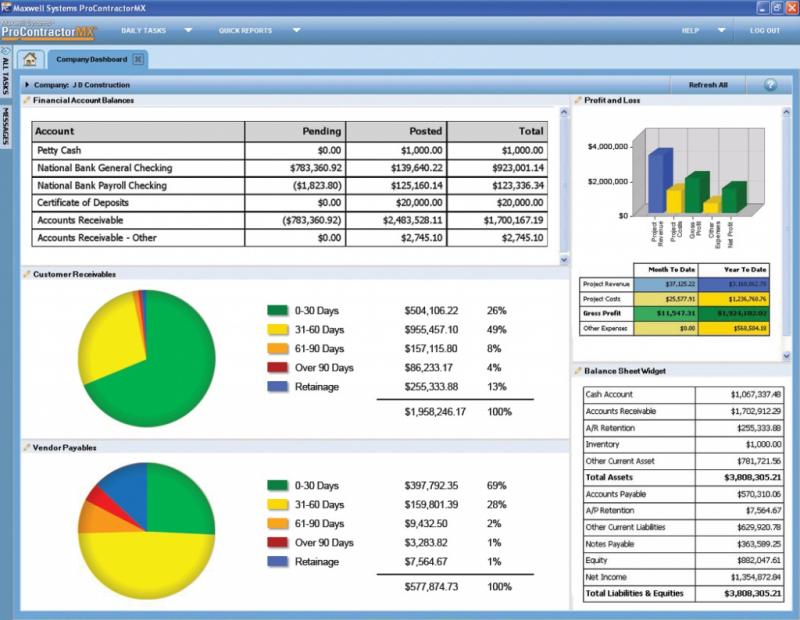Click the "$955,457.10" receivables amount
This screenshot has height=620, width=800.
432,330
